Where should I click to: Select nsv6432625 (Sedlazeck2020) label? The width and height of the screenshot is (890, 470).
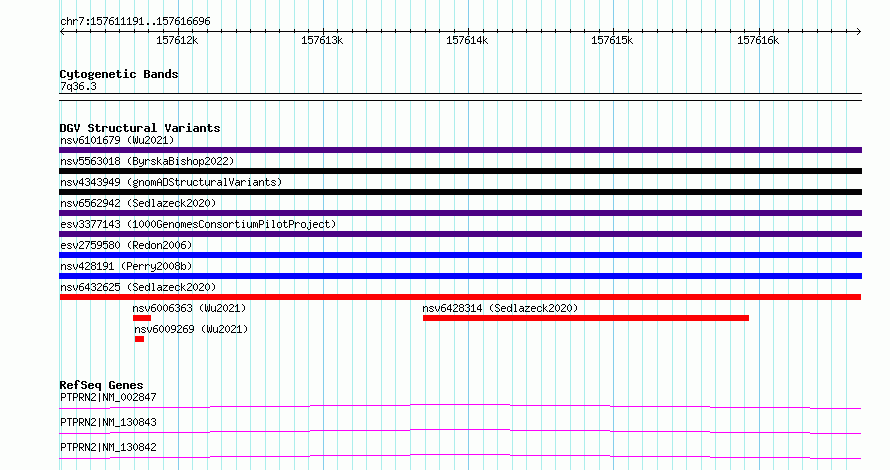138,287
